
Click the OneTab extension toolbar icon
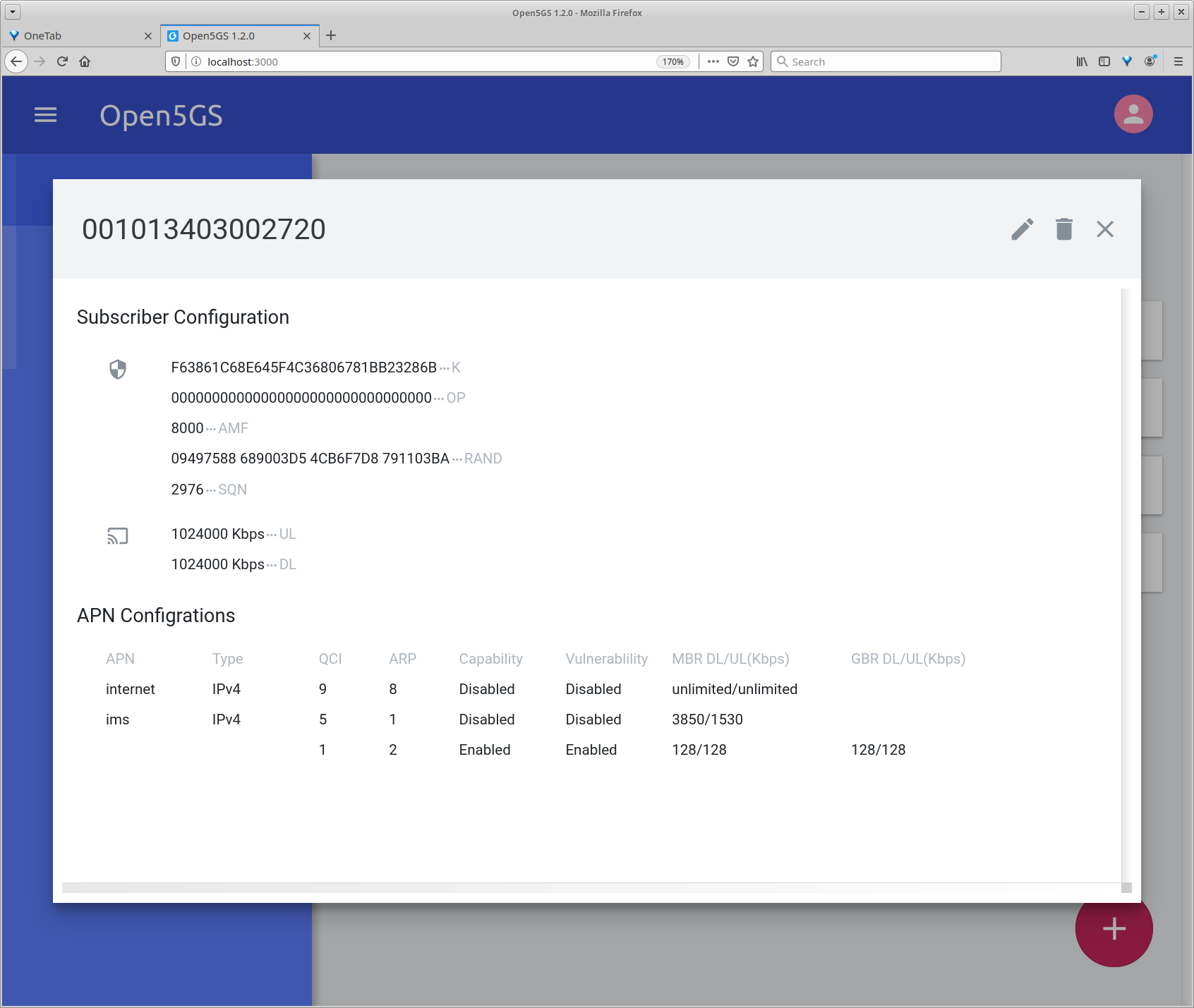pyautogui.click(x=1127, y=61)
